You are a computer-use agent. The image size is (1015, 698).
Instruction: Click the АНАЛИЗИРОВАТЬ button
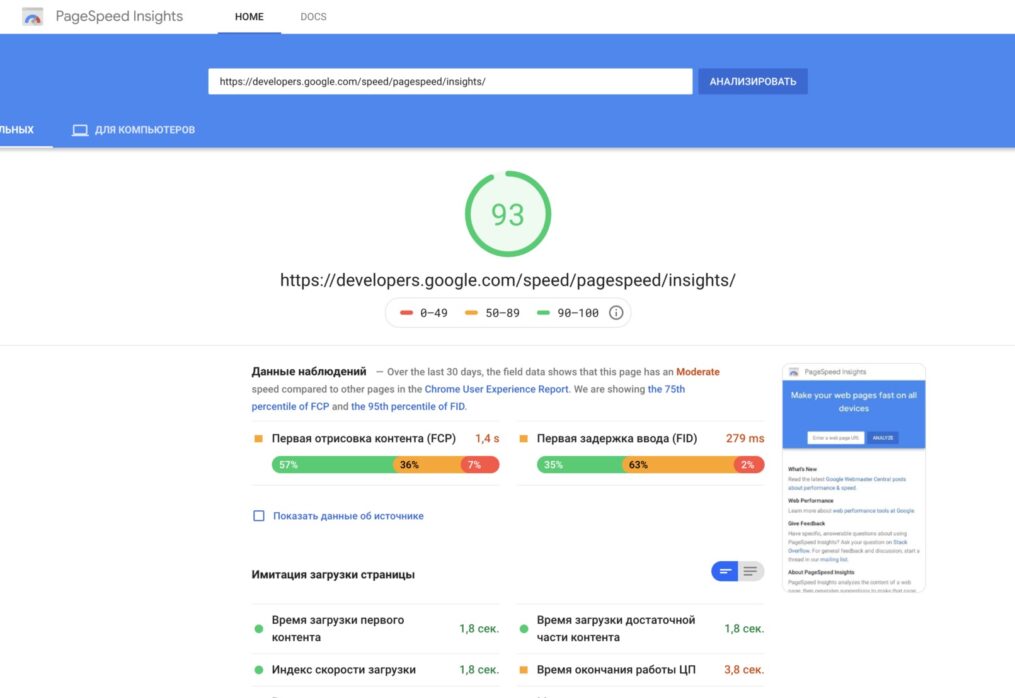(x=753, y=82)
